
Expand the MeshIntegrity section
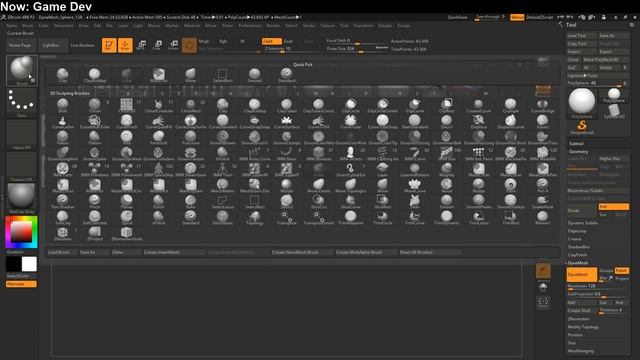click(x=581, y=351)
